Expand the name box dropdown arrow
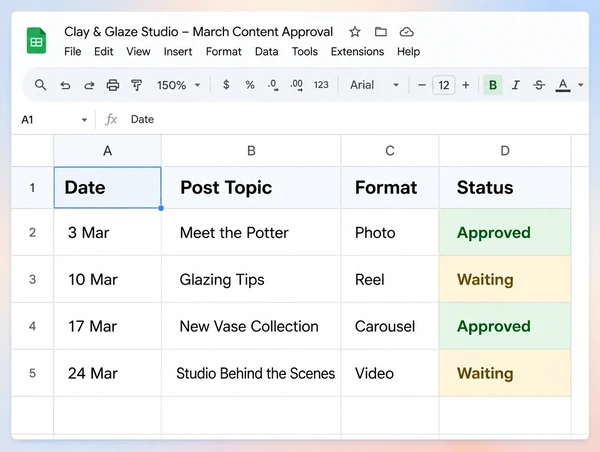 (84, 120)
